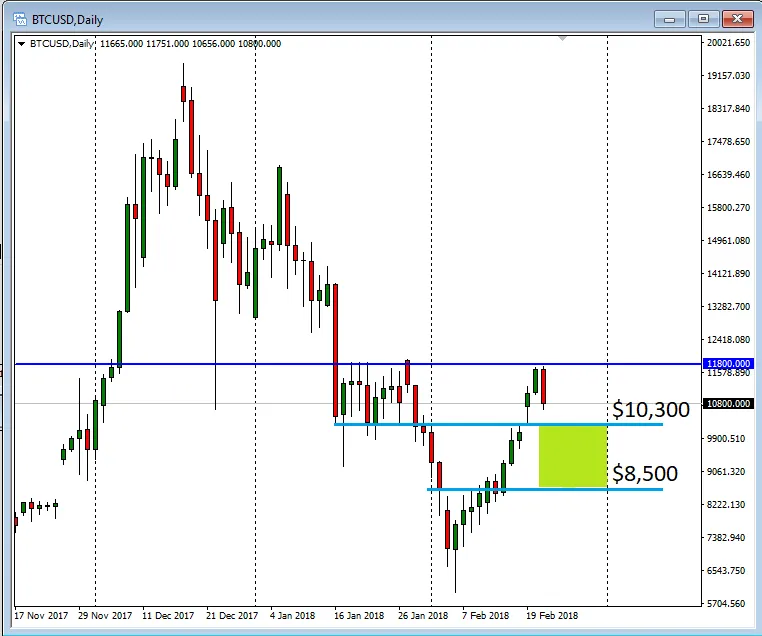Click price scale value 19157.030
The width and height of the screenshot is (762, 636).
coord(728,76)
